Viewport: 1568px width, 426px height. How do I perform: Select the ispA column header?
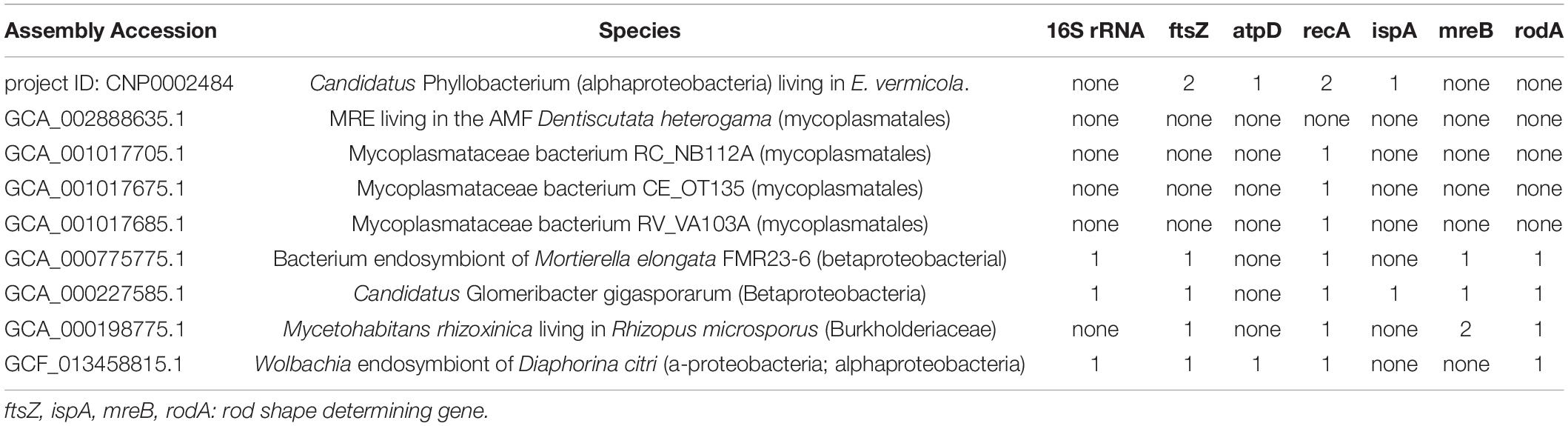pyautogui.click(x=1394, y=31)
